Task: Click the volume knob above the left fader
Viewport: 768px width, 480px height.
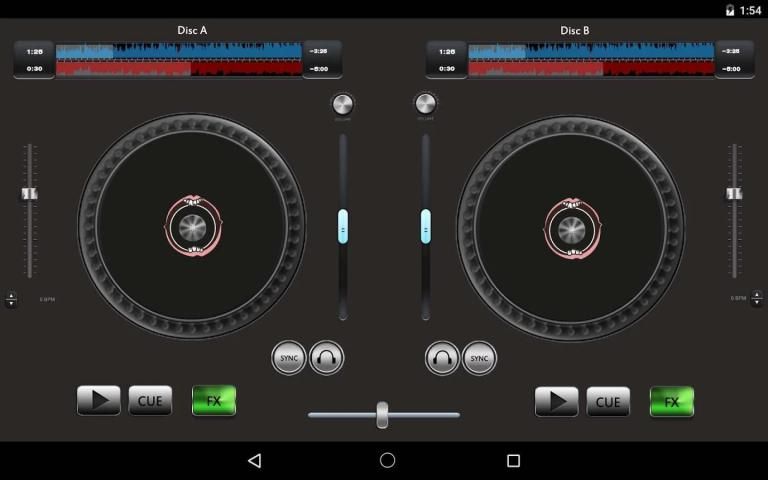Action: click(342, 105)
